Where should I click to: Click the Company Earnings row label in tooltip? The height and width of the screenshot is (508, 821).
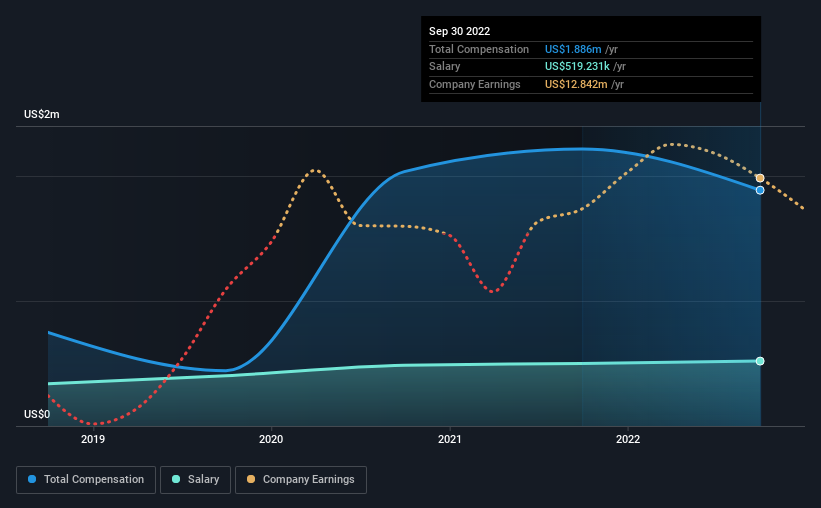pos(474,84)
